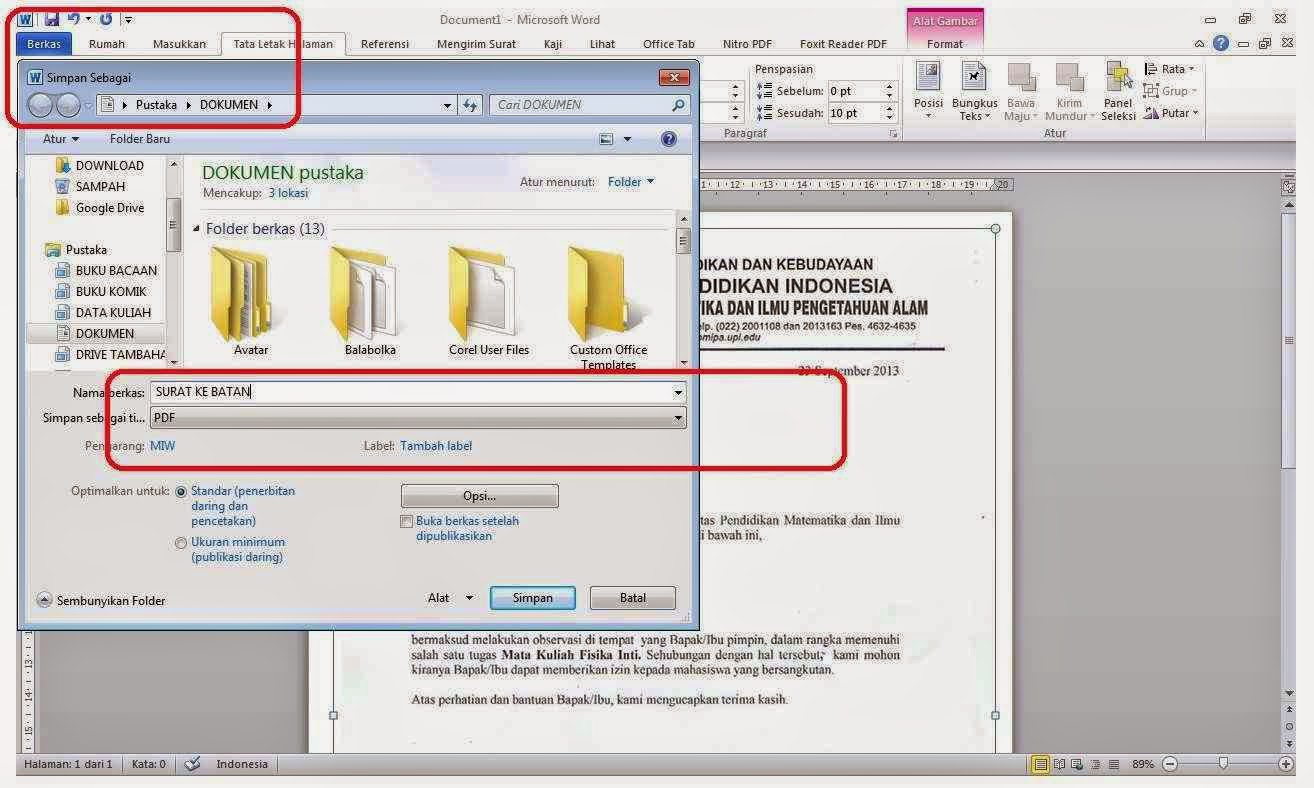Click the Undo icon in title bar
1314x788 pixels.
[x=74, y=19]
